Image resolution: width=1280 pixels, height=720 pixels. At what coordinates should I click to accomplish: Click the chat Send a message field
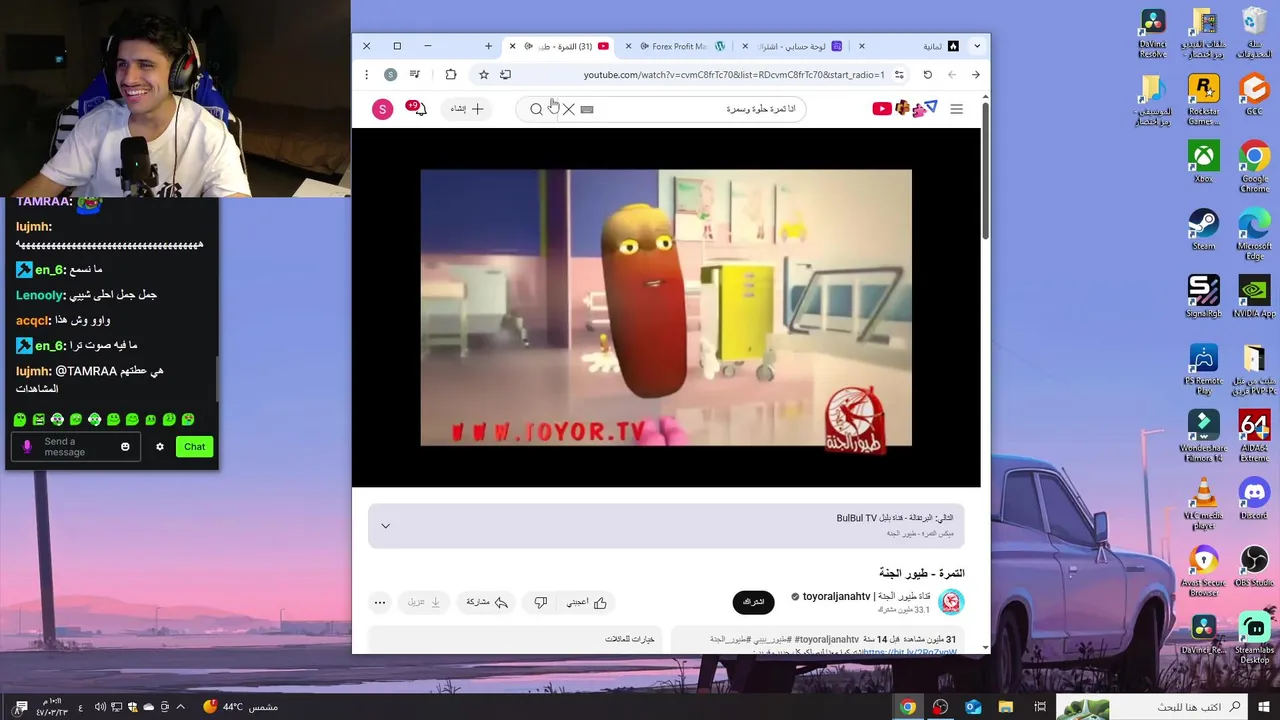[x=75, y=447]
